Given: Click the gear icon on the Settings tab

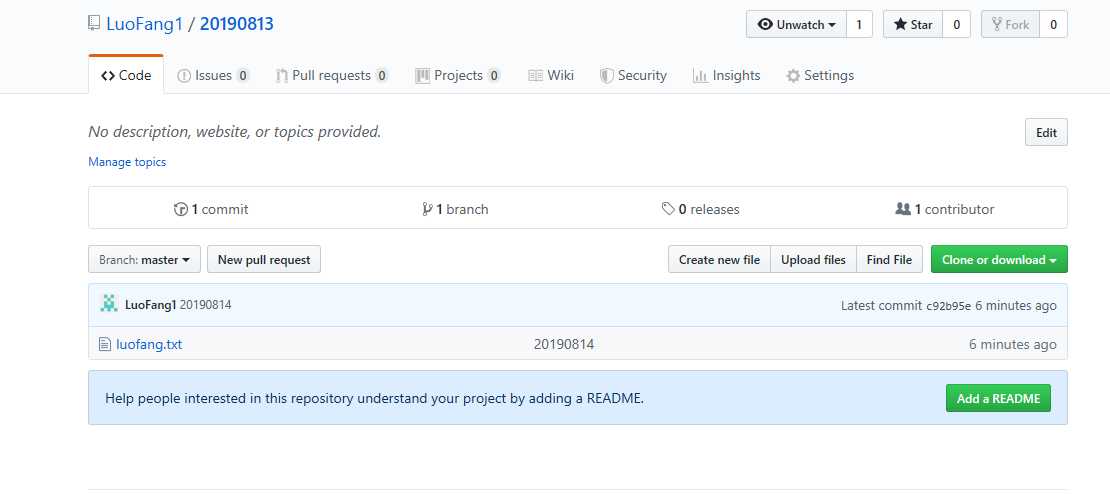Looking at the screenshot, I should (x=794, y=76).
